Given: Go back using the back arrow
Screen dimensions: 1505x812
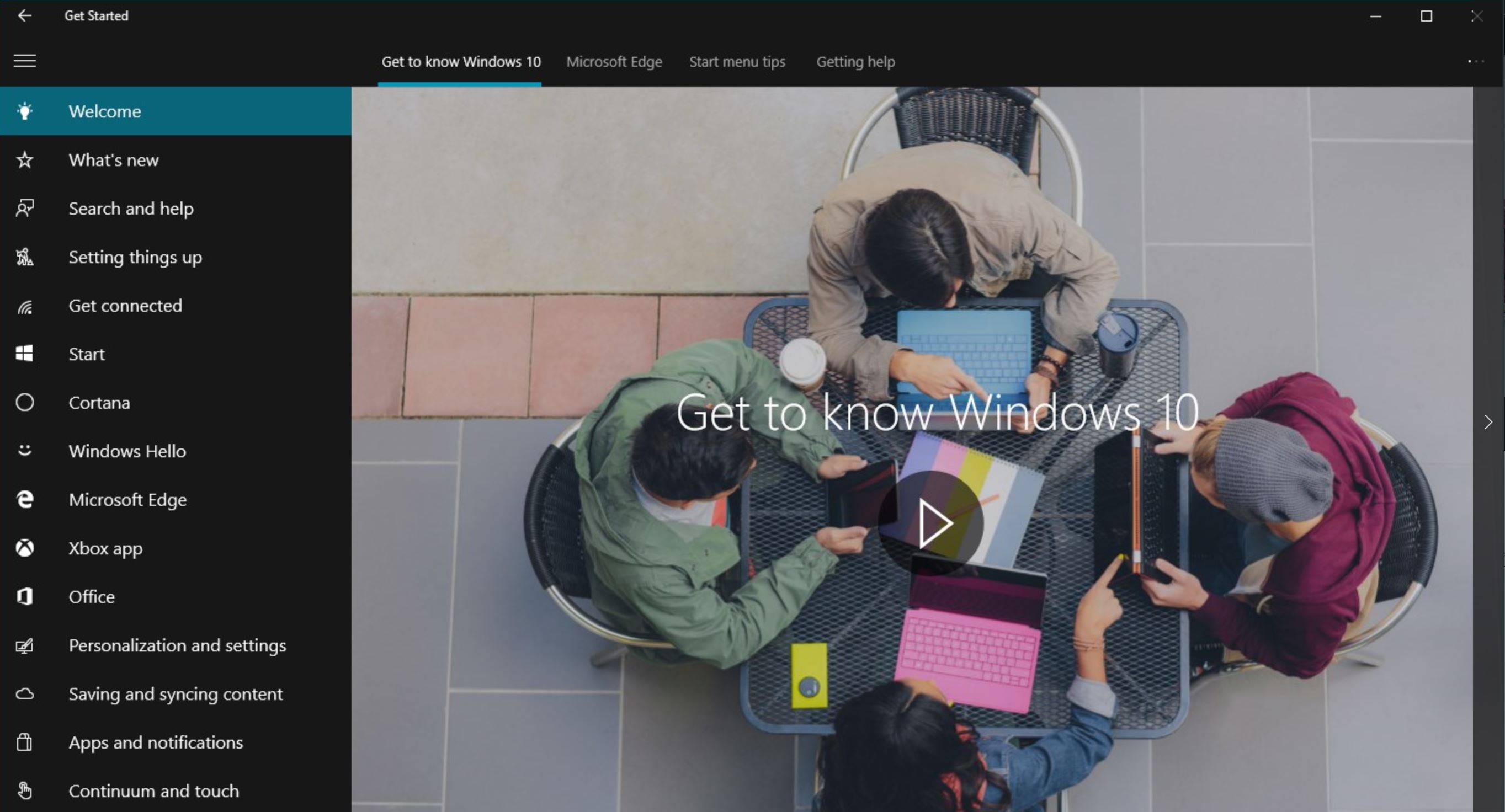Looking at the screenshot, I should 24,16.
